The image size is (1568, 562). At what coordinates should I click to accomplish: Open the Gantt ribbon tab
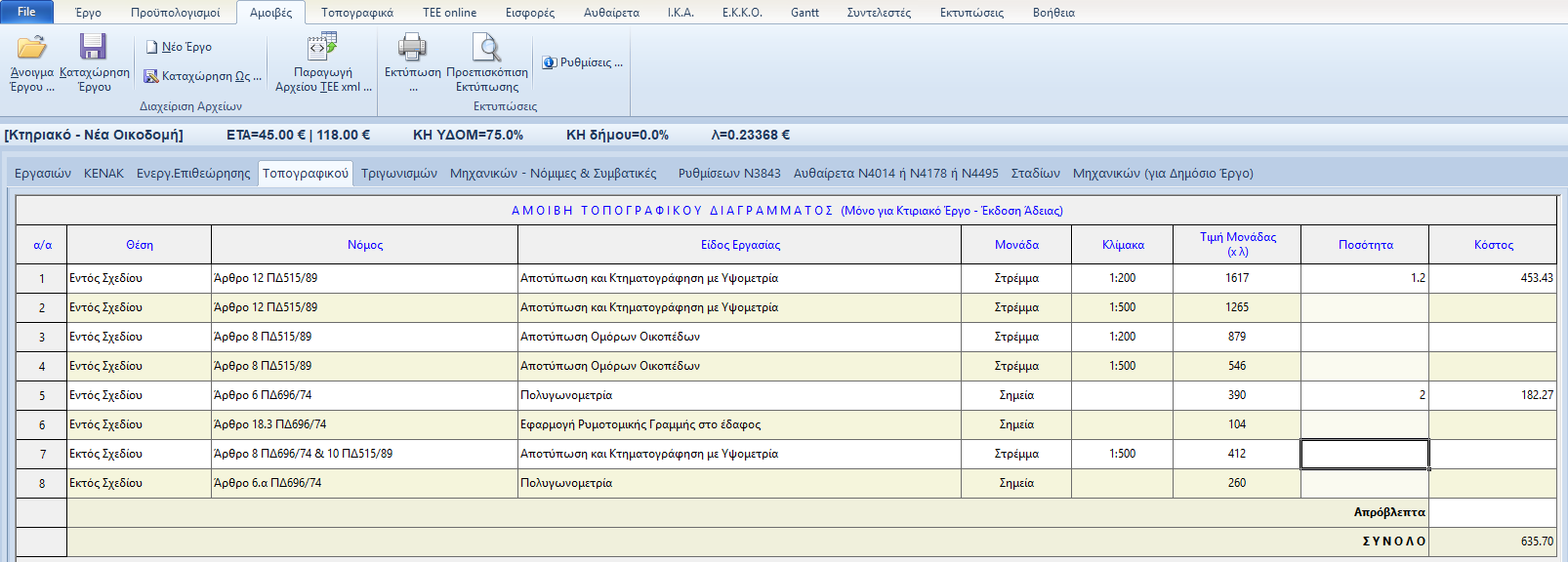pyautogui.click(x=805, y=13)
